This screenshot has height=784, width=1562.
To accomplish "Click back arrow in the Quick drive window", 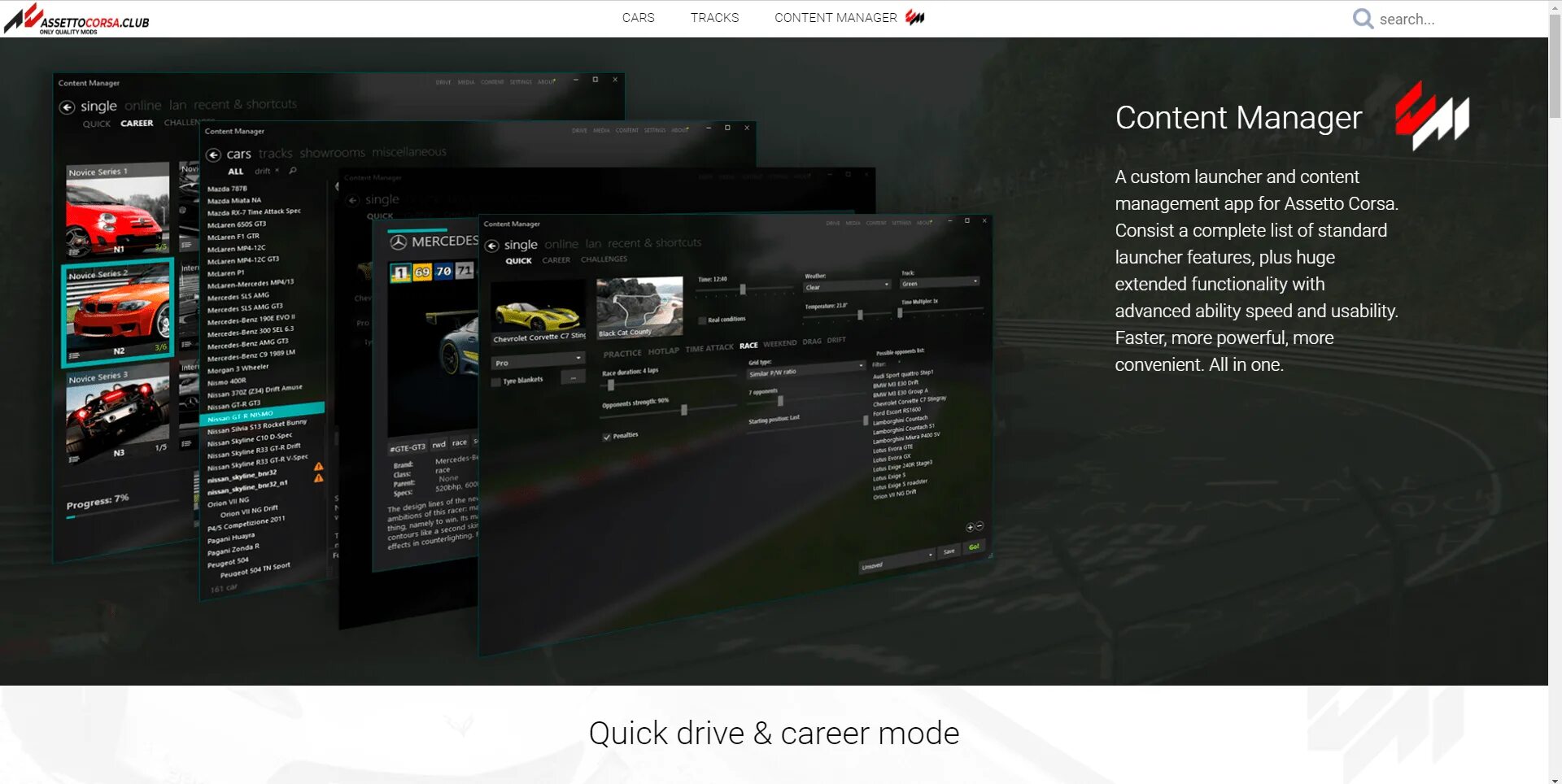I will pyautogui.click(x=492, y=246).
